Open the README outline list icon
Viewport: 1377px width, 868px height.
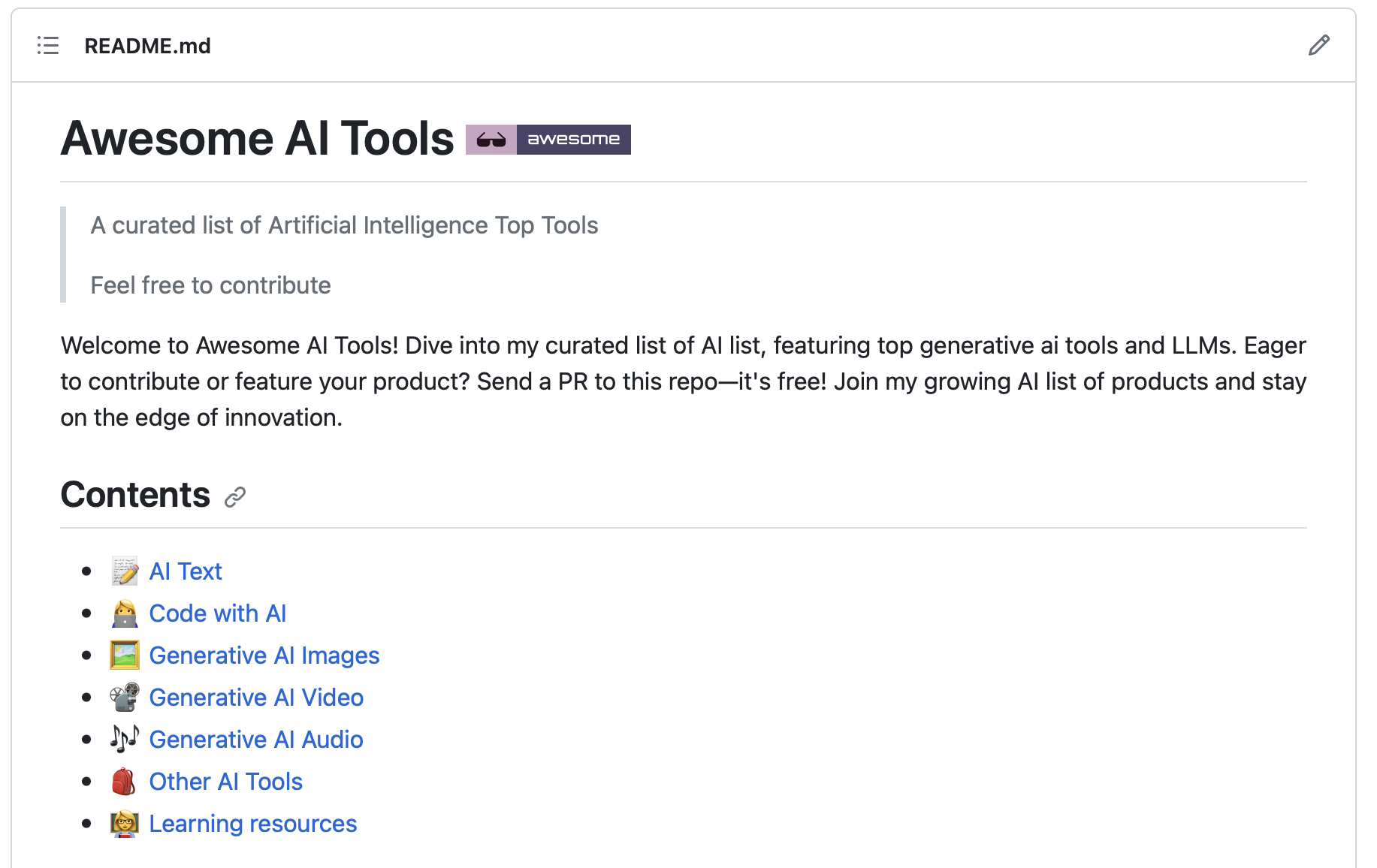coord(48,46)
